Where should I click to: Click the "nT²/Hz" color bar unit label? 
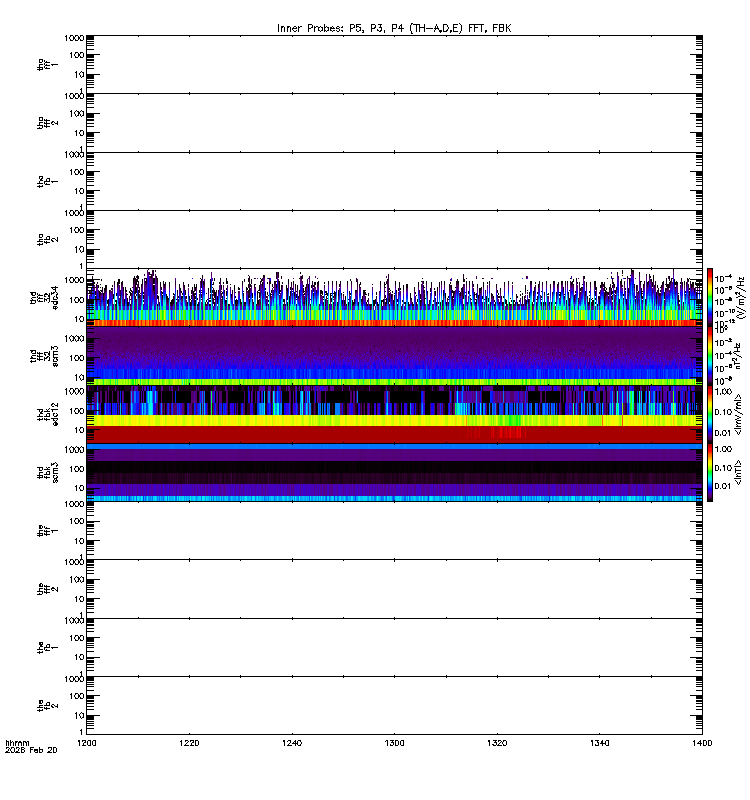(x=738, y=356)
